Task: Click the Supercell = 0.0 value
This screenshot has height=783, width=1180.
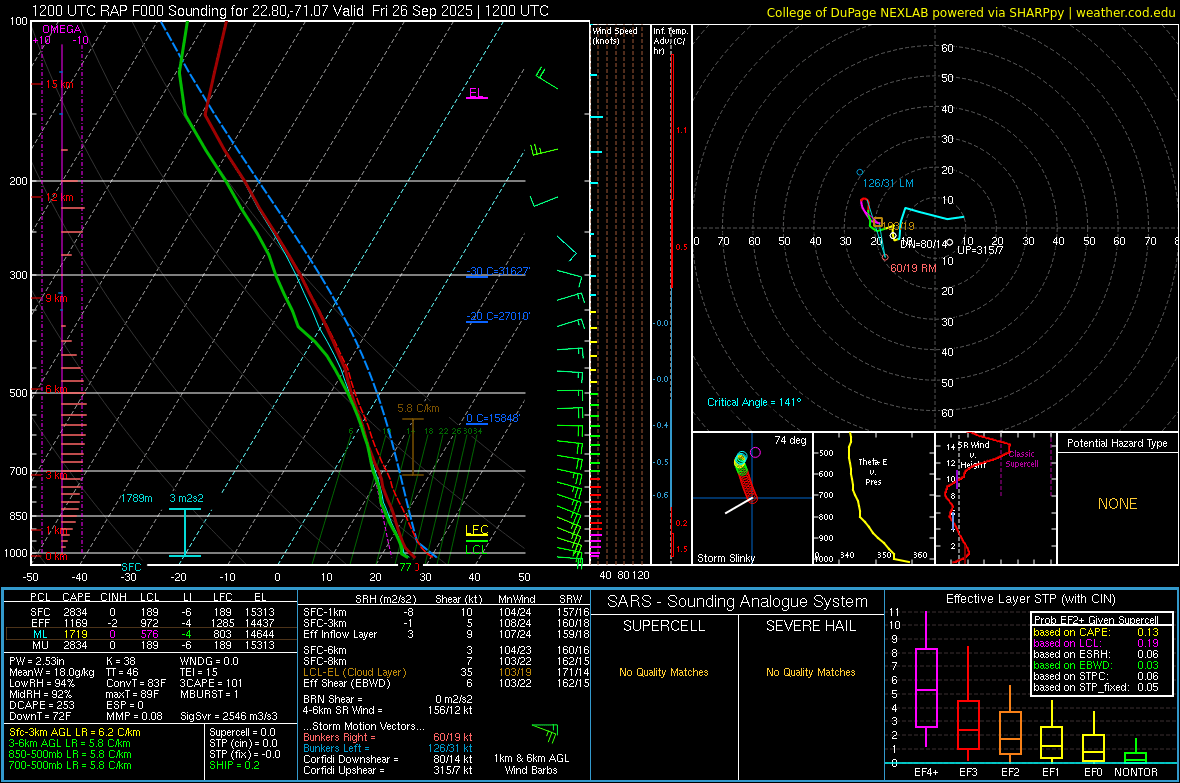Action: click(242, 732)
